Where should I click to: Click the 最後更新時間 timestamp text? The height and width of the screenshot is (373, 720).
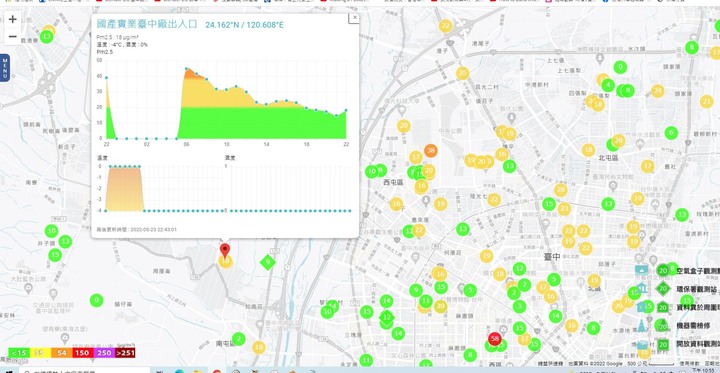pyautogui.click(x=136, y=229)
